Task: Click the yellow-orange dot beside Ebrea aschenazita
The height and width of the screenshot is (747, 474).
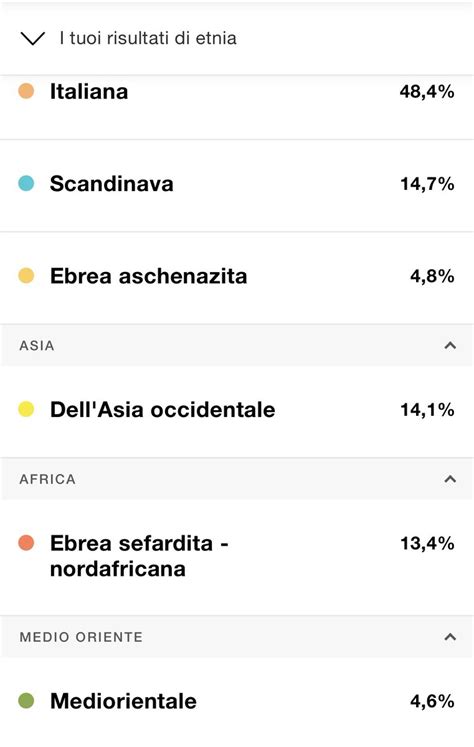Action: click(x=26, y=276)
